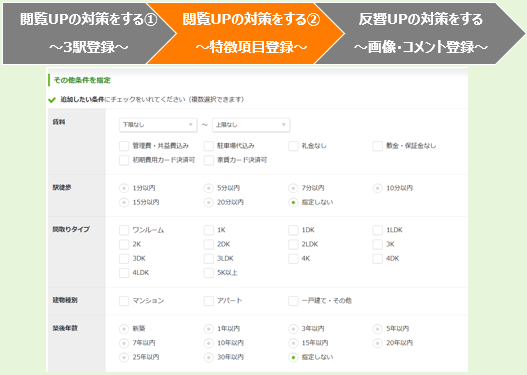Check the アパート building type checkbox
This screenshot has height=375, width=527.
tap(209, 301)
